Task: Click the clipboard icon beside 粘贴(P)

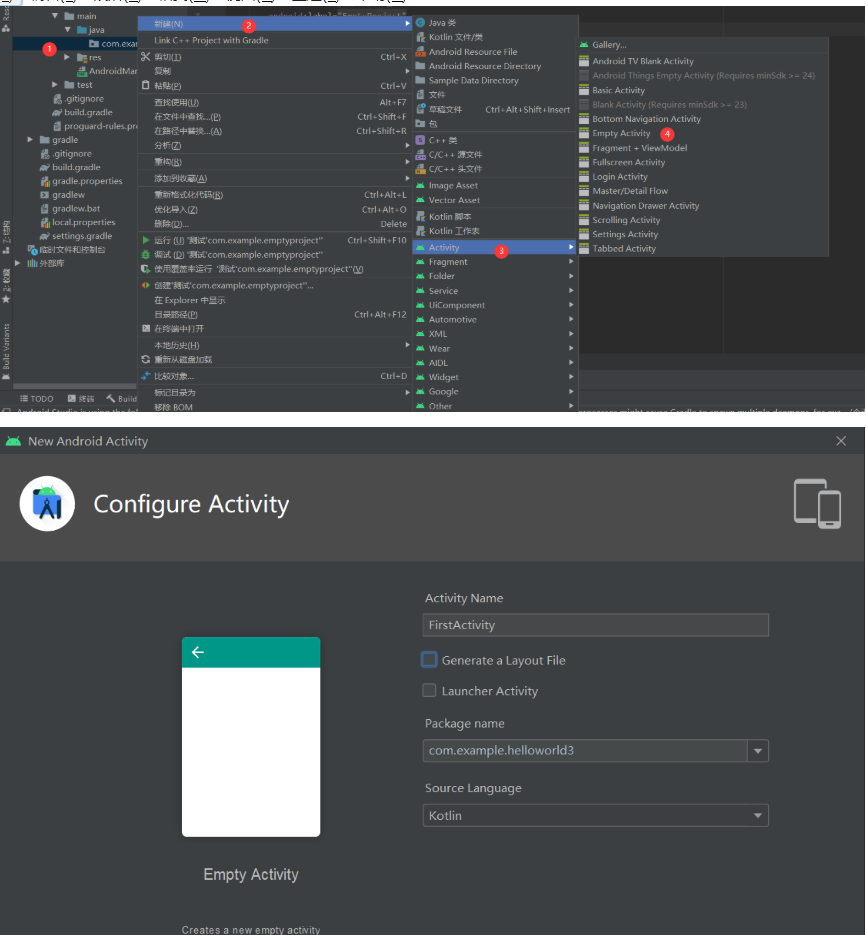Action: click(146, 85)
